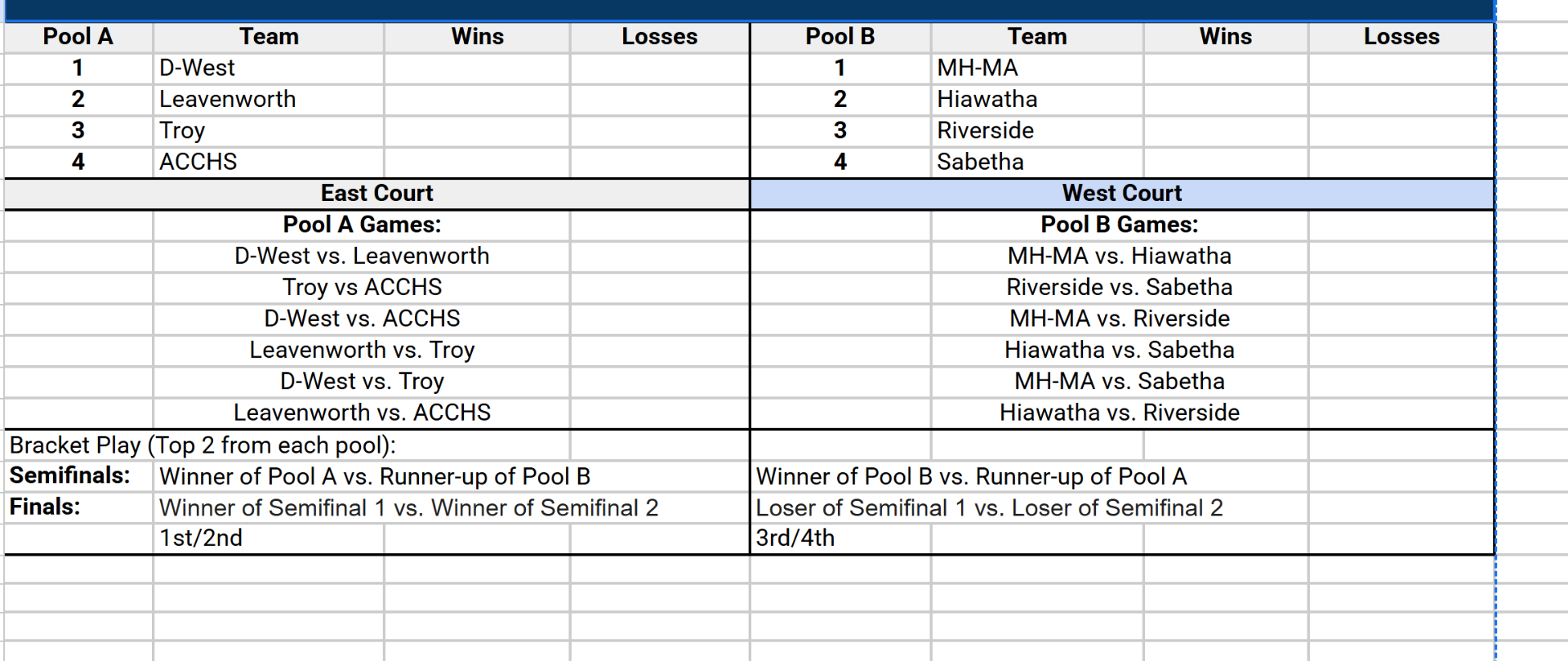Viewport: 1568px width, 661px height.
Task: Select the MH-MA vs. Hiawatha game cell
Action: point(1119,256)
